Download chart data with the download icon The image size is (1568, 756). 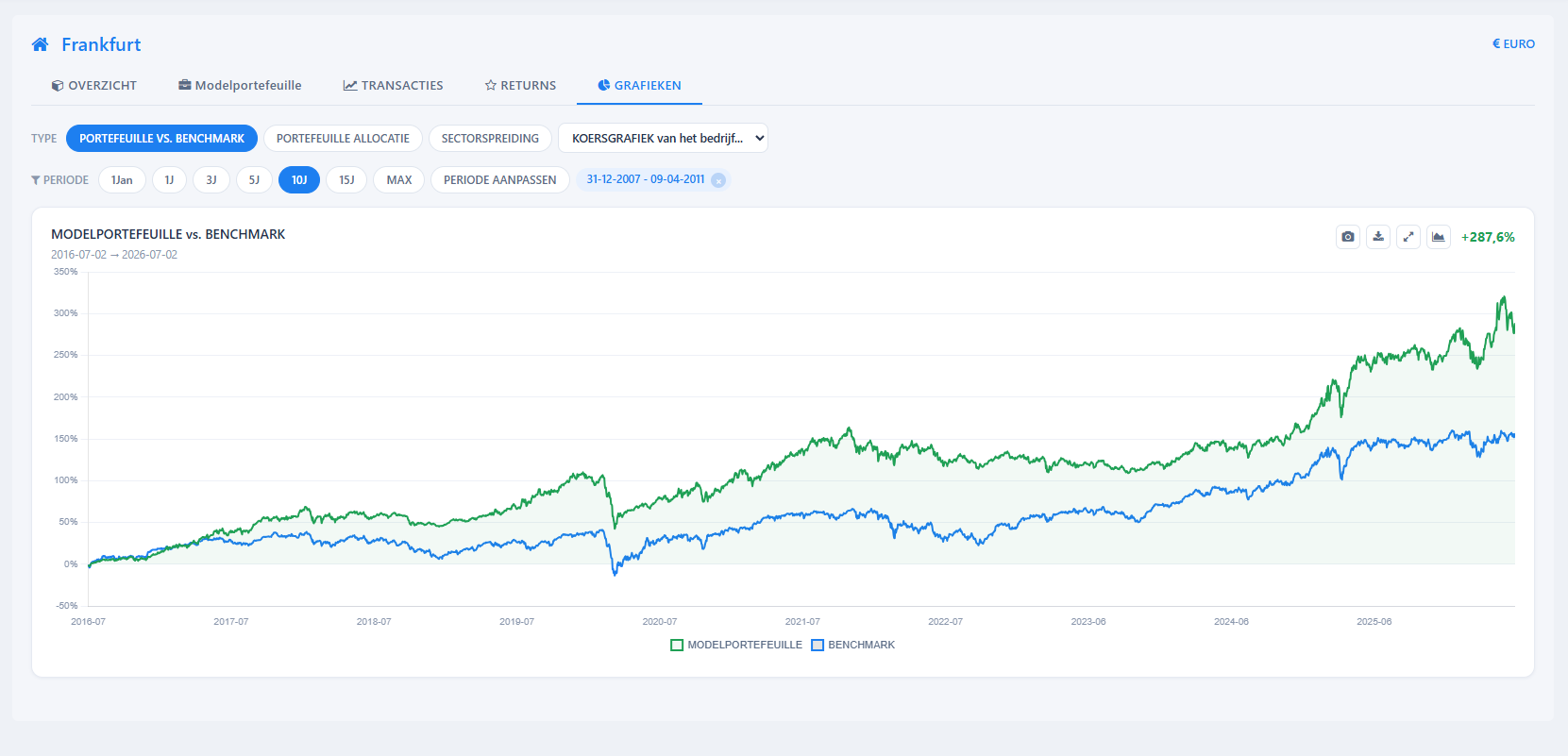coord(1378,237)
